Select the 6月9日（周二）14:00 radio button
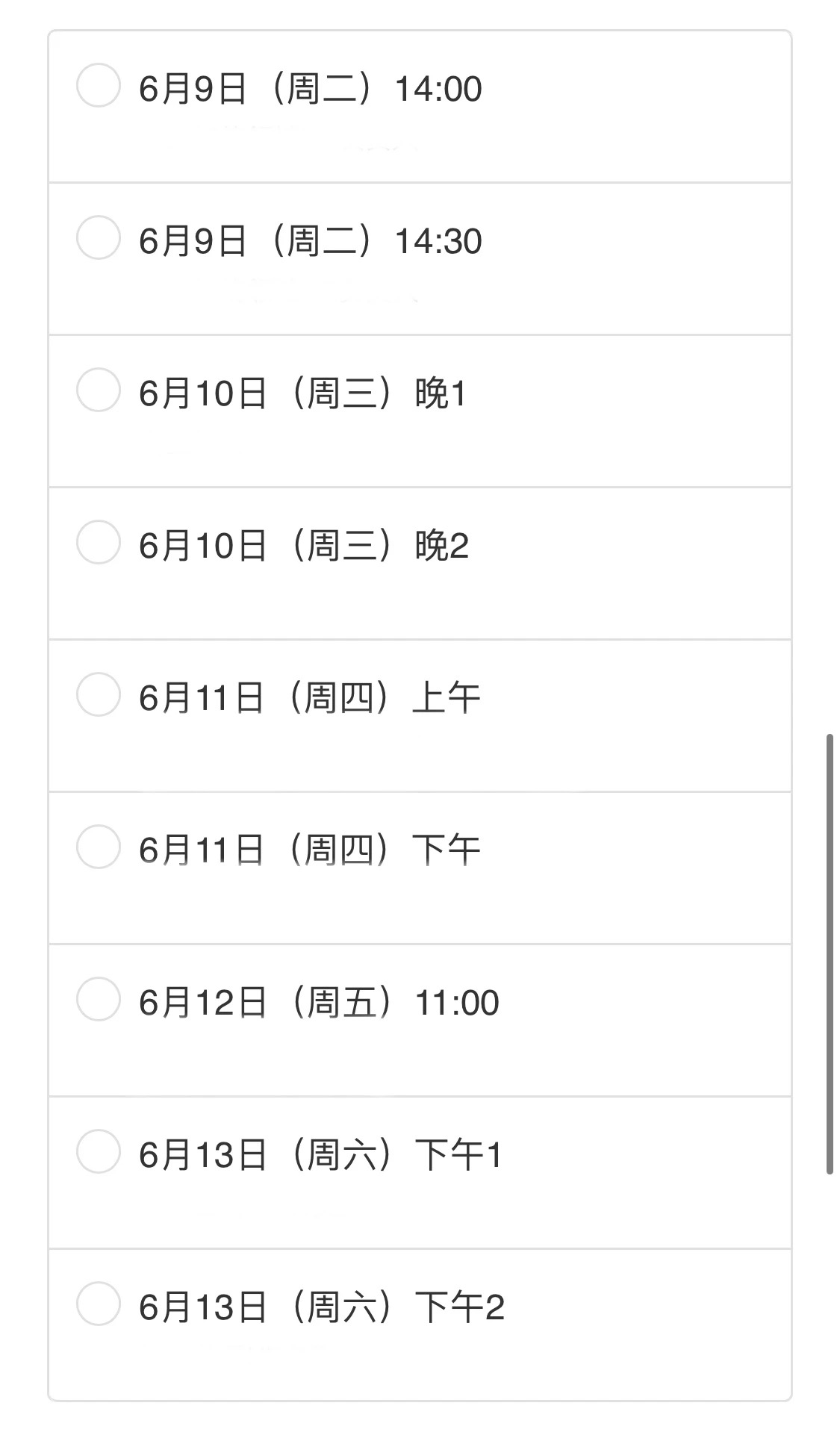The height and width of the screenshot is (1444, 840). coord(99,86)
